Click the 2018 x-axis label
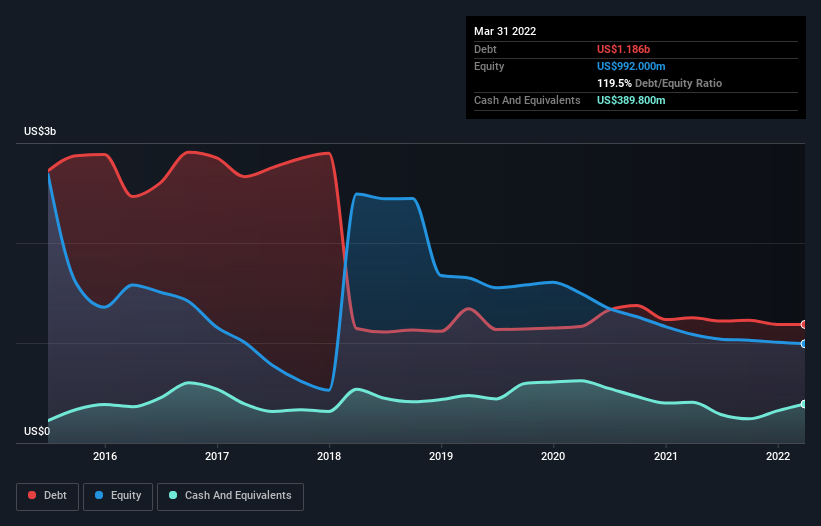 pos(329,456)
